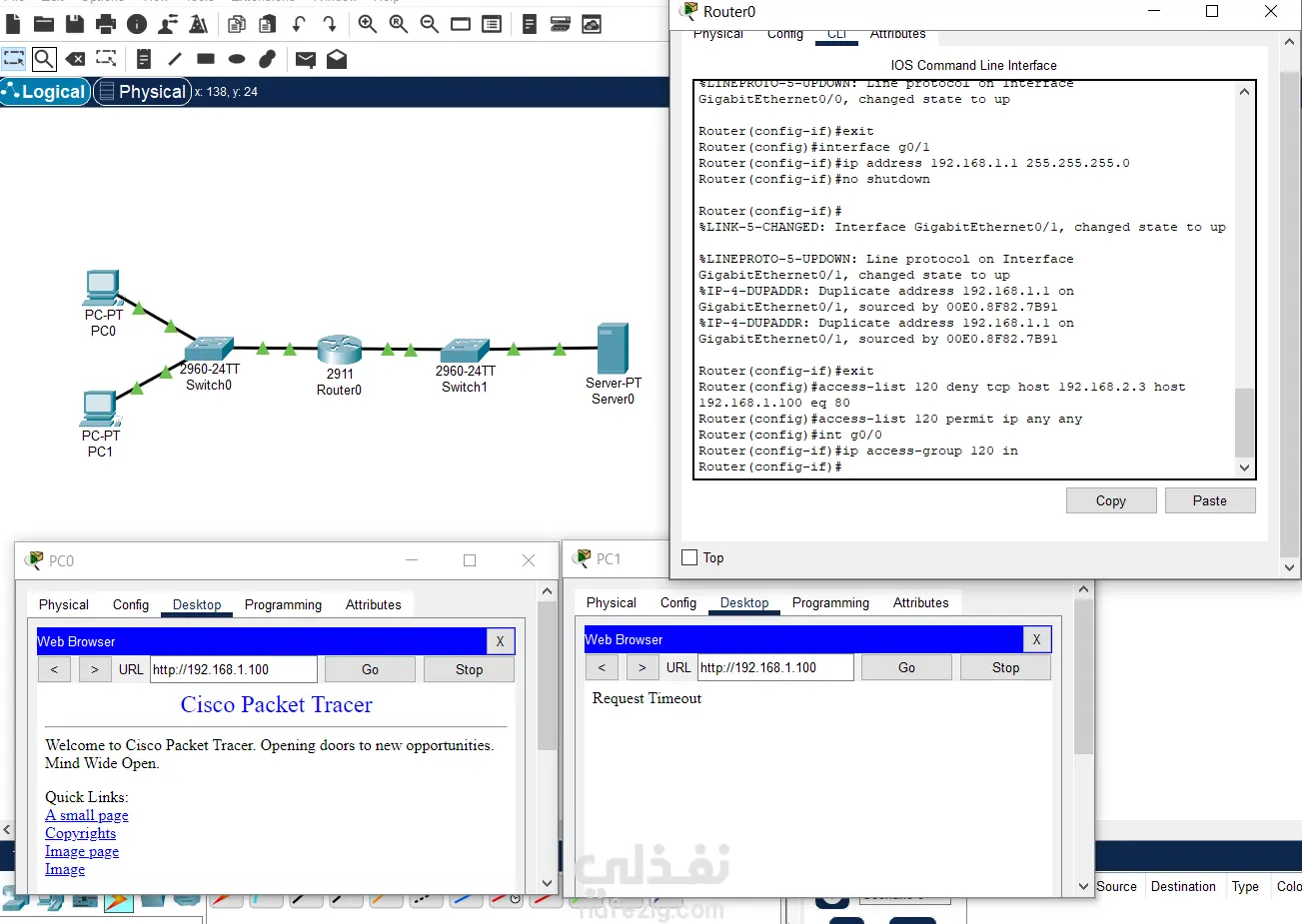Choose the Place Note tool
This screenshot has height=924, width=1302.
144,59
